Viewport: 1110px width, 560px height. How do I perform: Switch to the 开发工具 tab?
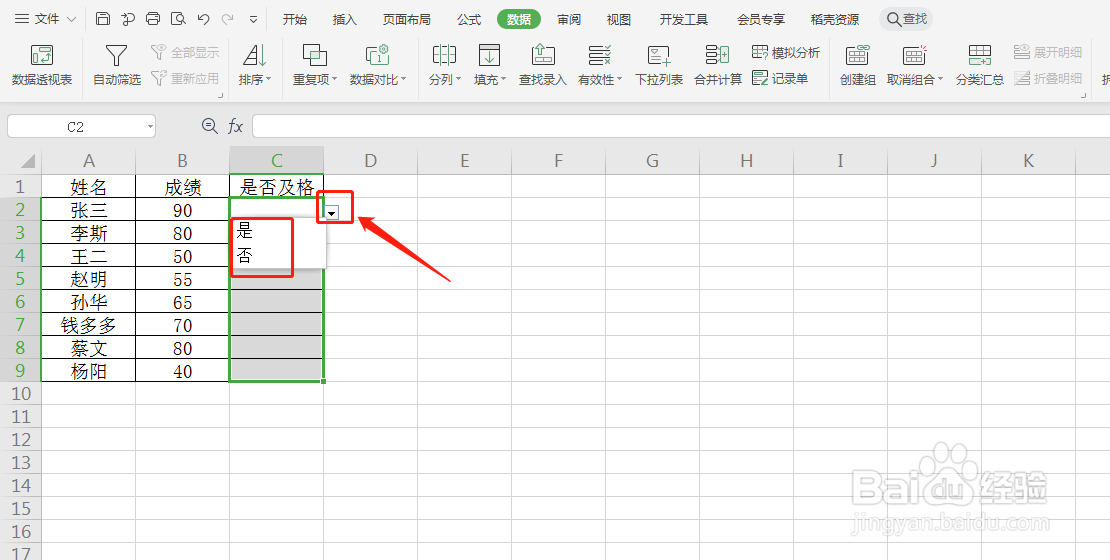(x=683, y=19)
